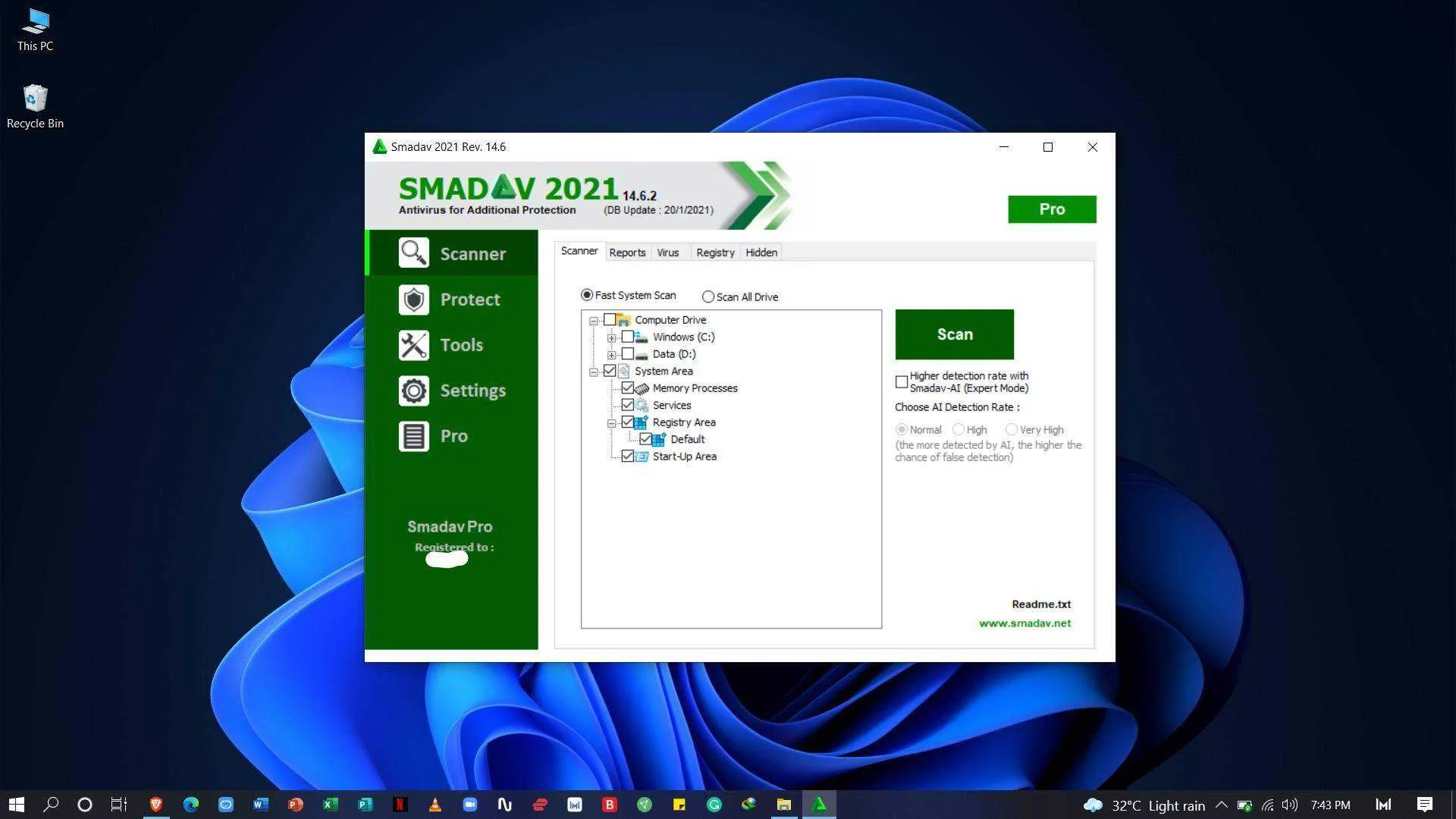Expand the Data (D:) tree node

[611, 355]
